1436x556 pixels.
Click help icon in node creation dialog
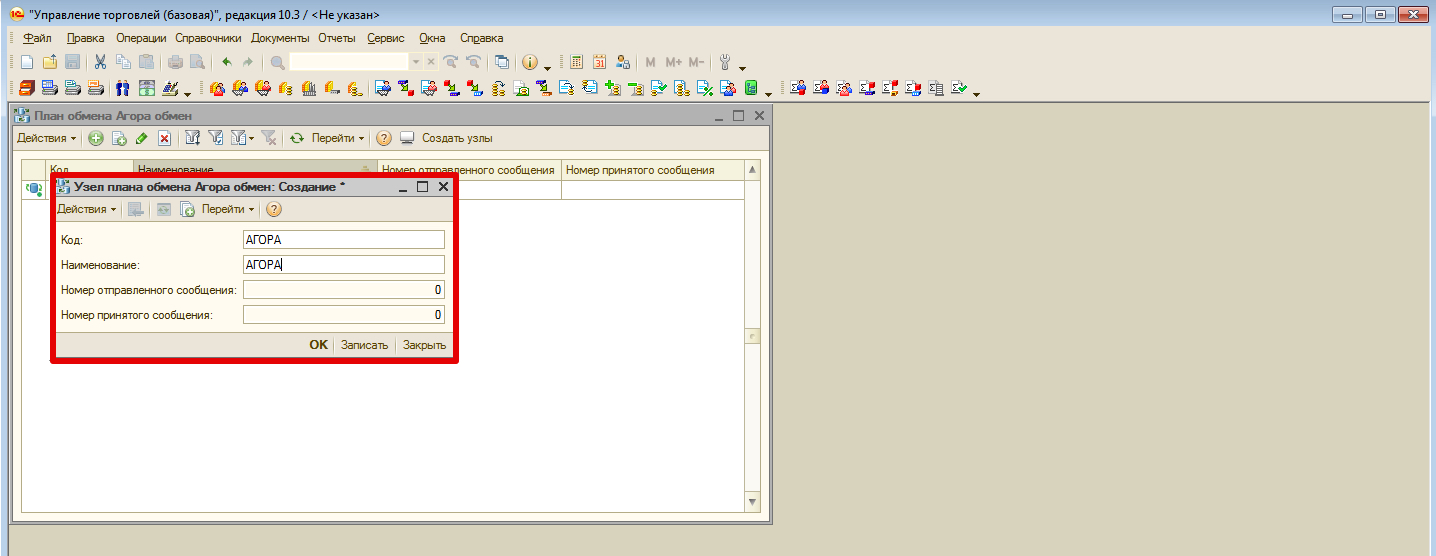273,209
